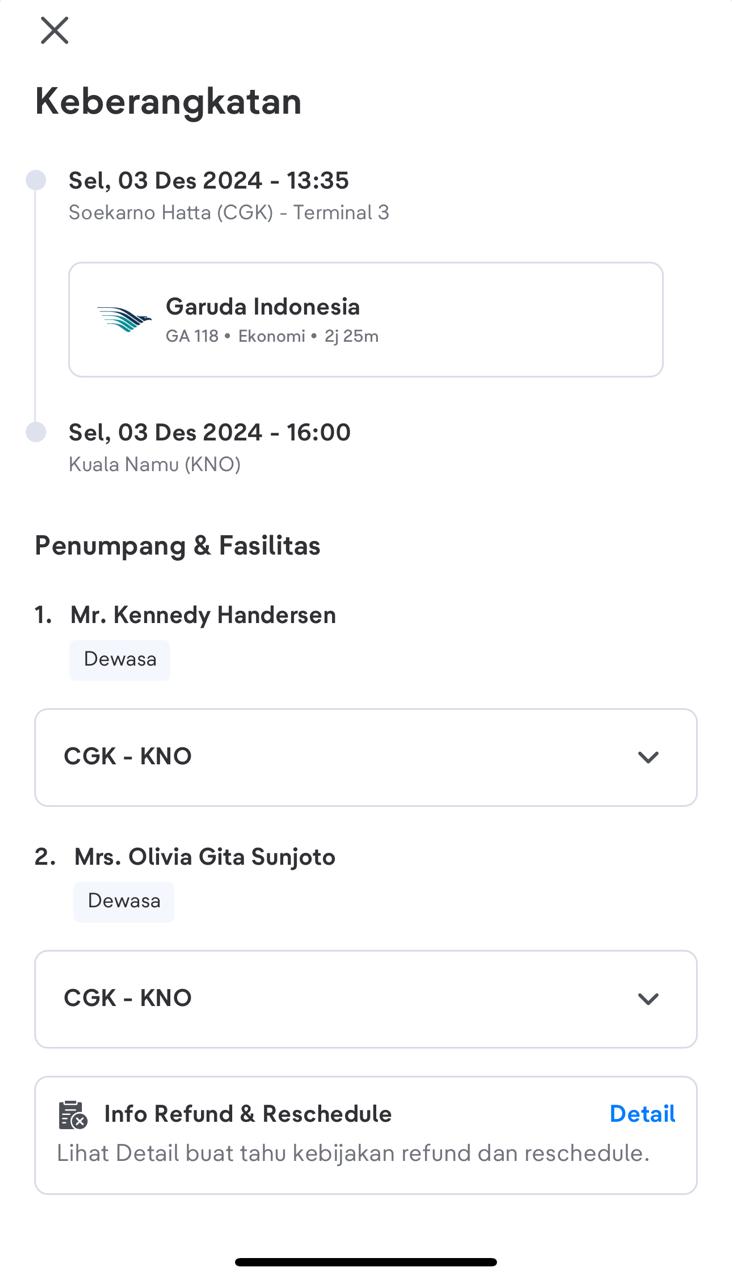The image size is (732, 1280).
Task: Select passenger name Mrs. Olivia Gita Sunjoto
Action: [205, 857]
